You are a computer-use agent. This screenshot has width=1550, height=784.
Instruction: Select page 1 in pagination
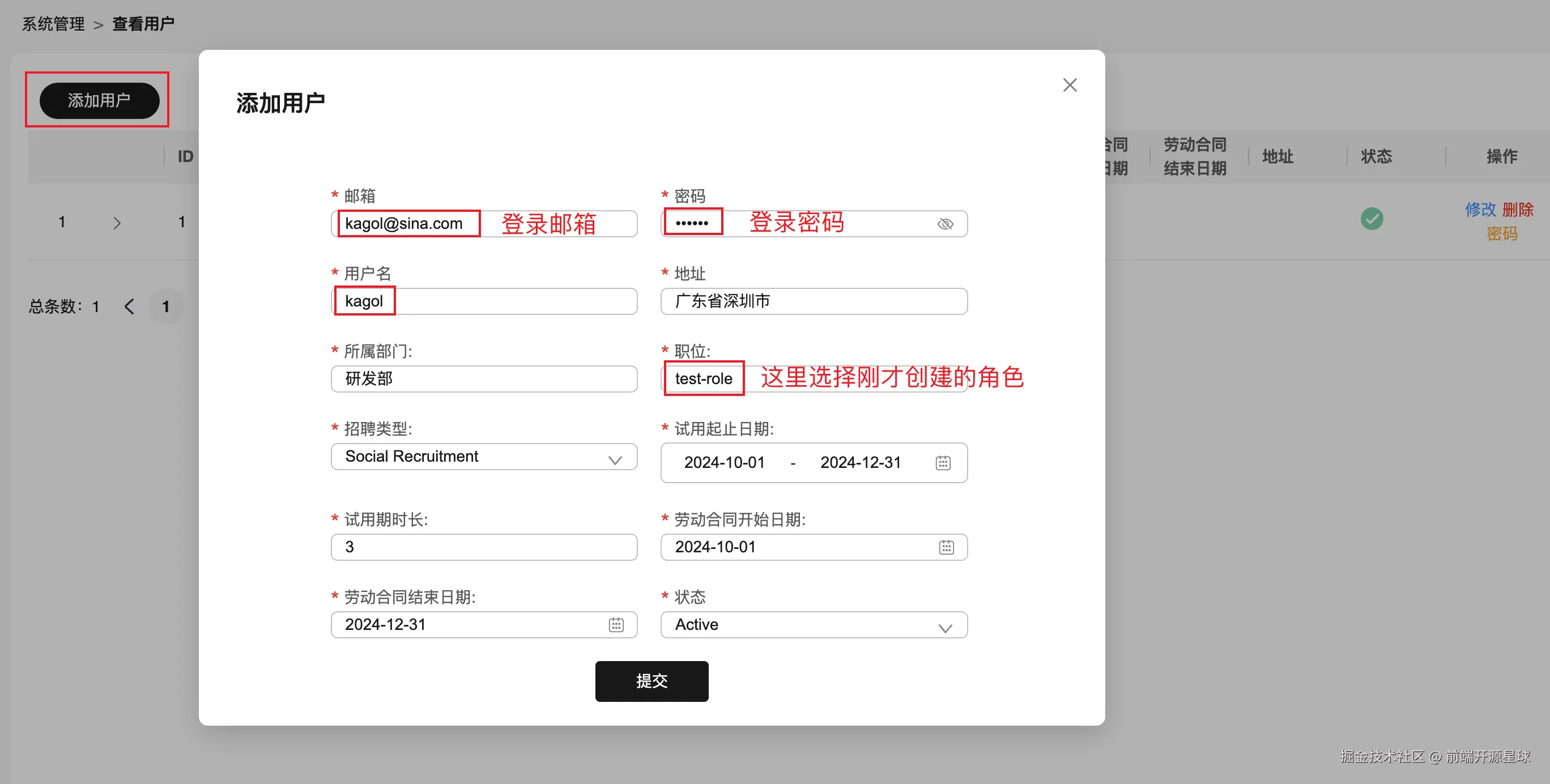click(x=165, y=306)
